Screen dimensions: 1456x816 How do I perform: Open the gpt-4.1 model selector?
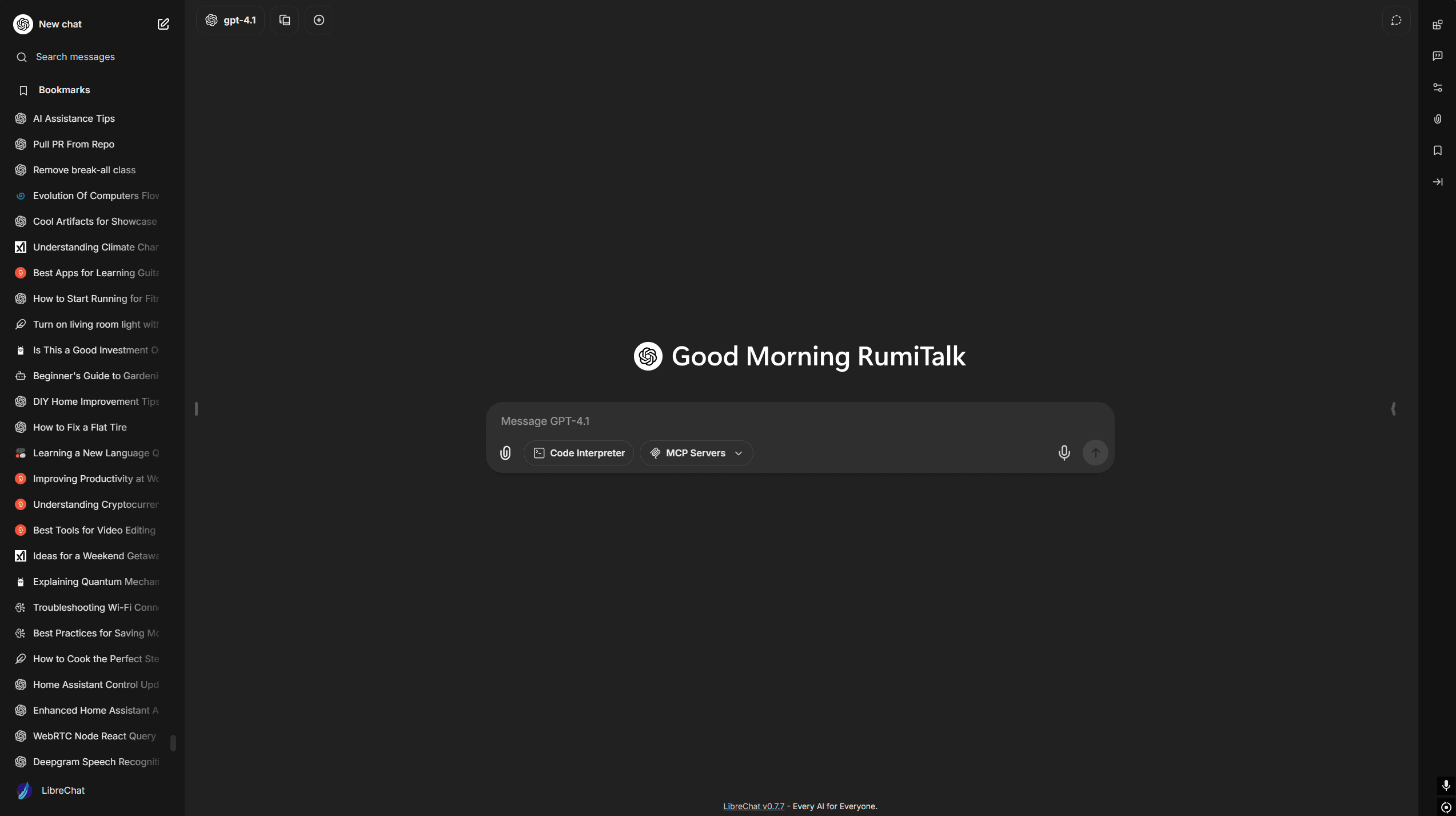pyautogui.click(x=230, y=20)
